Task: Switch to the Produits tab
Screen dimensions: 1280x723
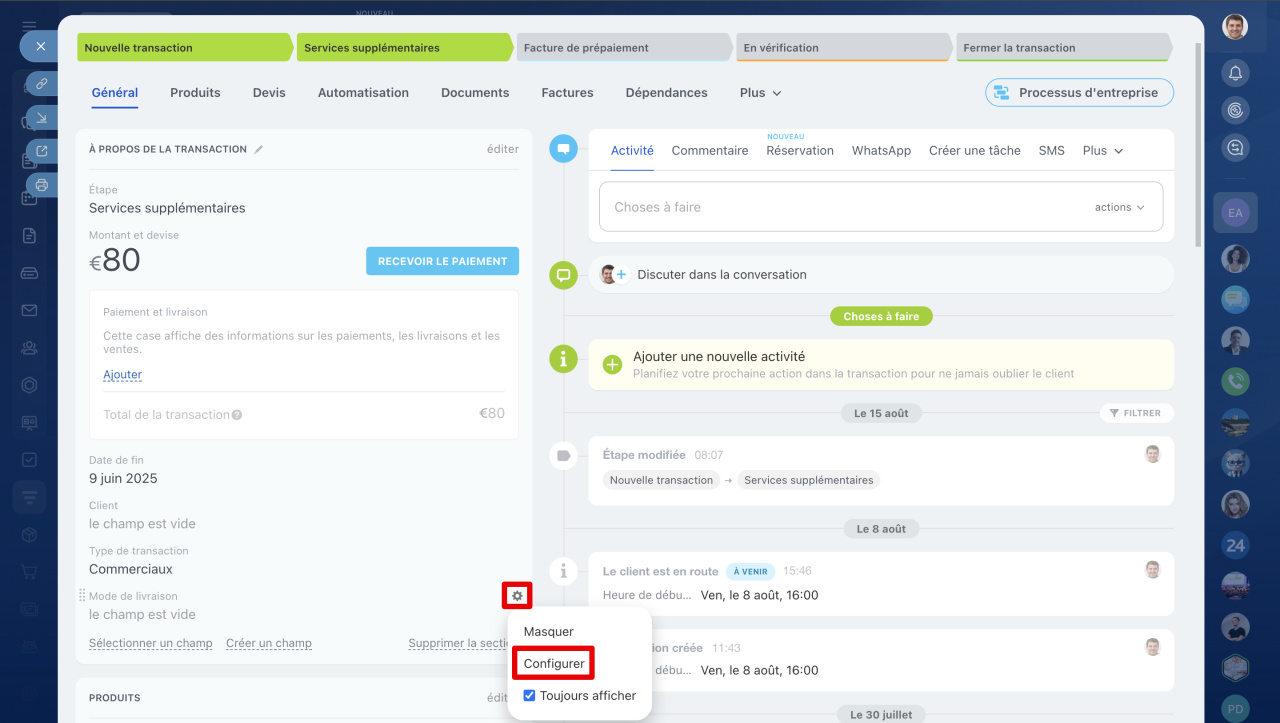Action: click(195, 93)
